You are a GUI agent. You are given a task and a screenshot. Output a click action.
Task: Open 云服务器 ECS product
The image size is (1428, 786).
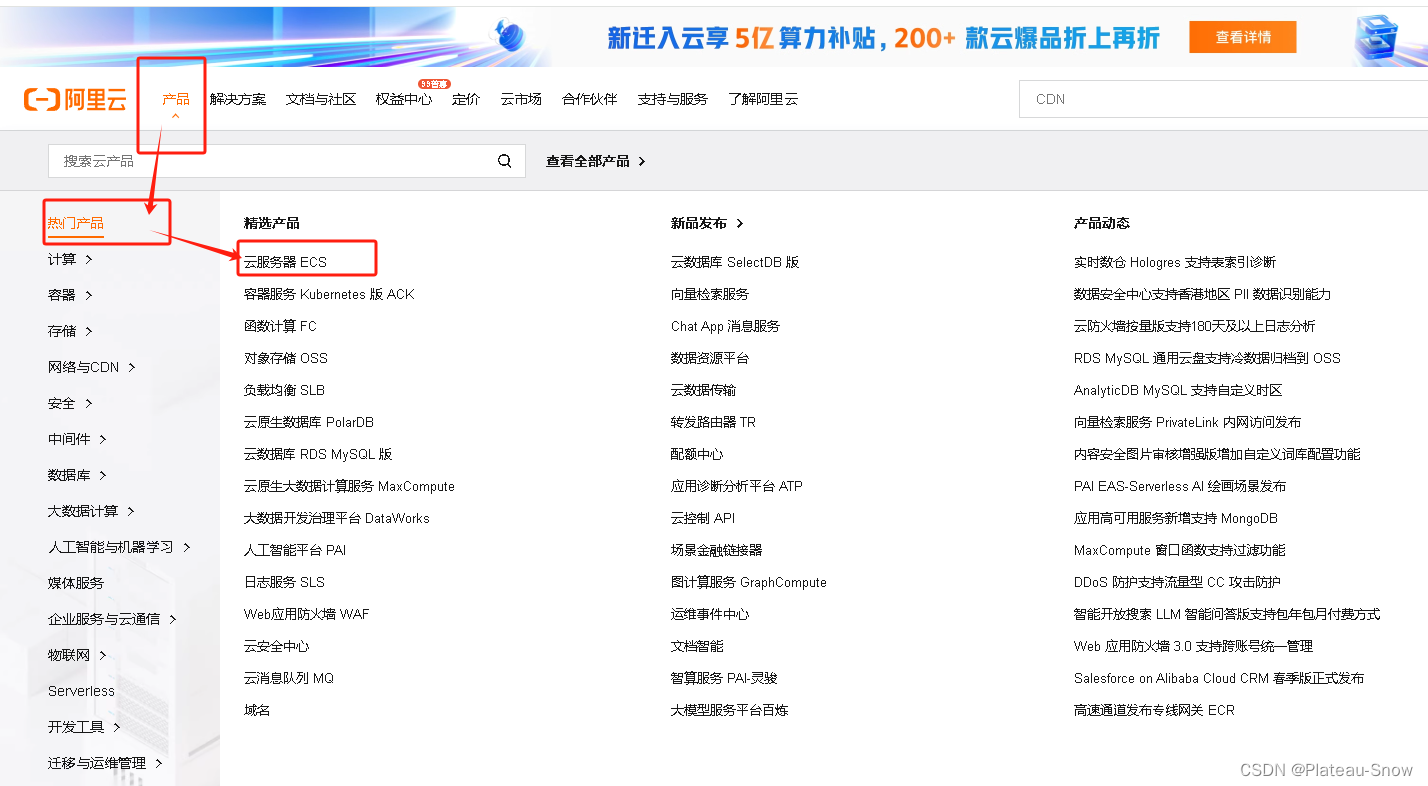tap(285, 262)
